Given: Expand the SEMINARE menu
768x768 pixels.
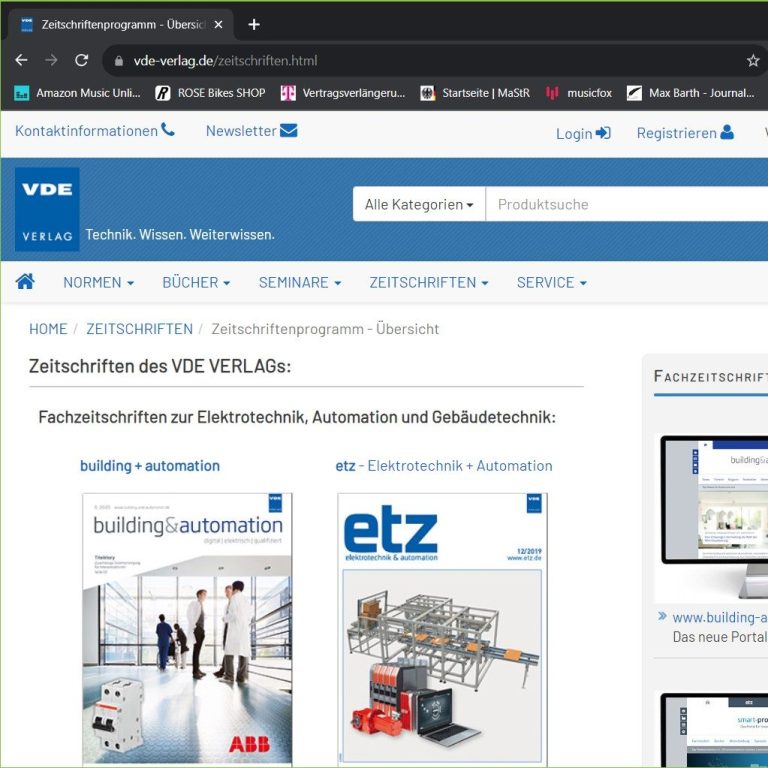Looking at the screenshot, I should [x=300, y=283].
